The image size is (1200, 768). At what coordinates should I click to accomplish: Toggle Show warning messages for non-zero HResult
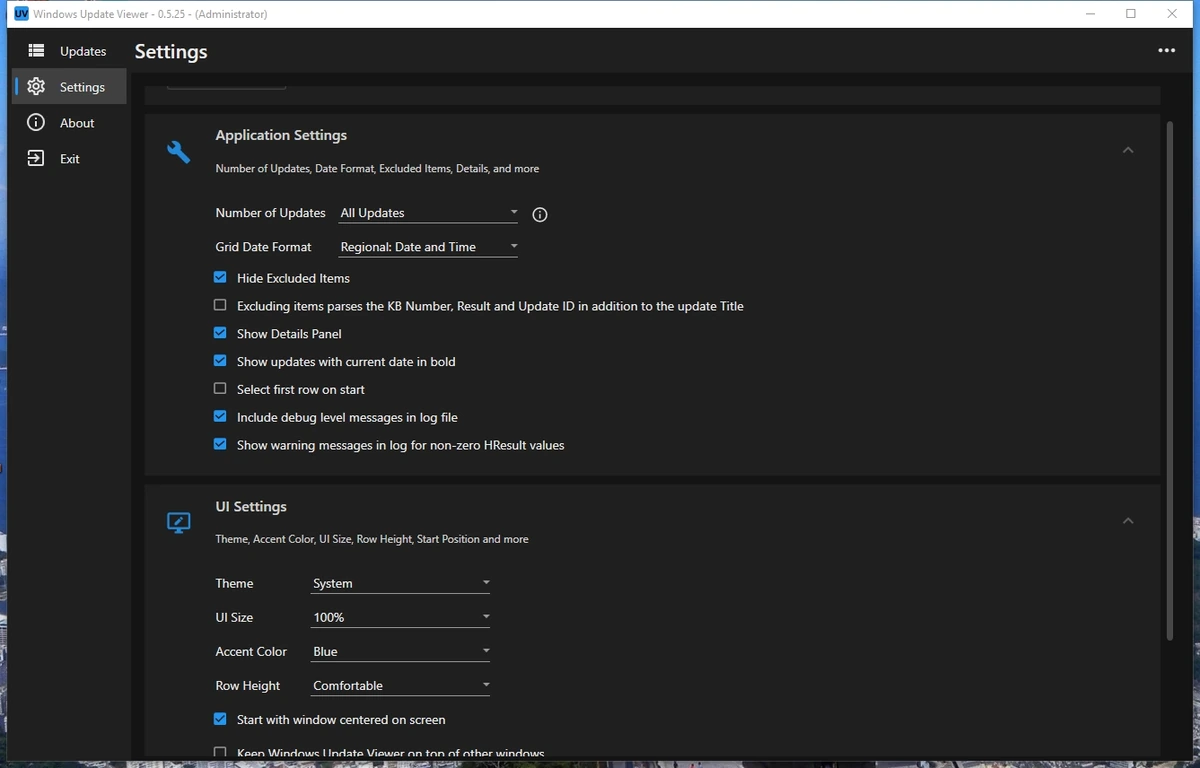pyautogui.click(x=220, y=445)
